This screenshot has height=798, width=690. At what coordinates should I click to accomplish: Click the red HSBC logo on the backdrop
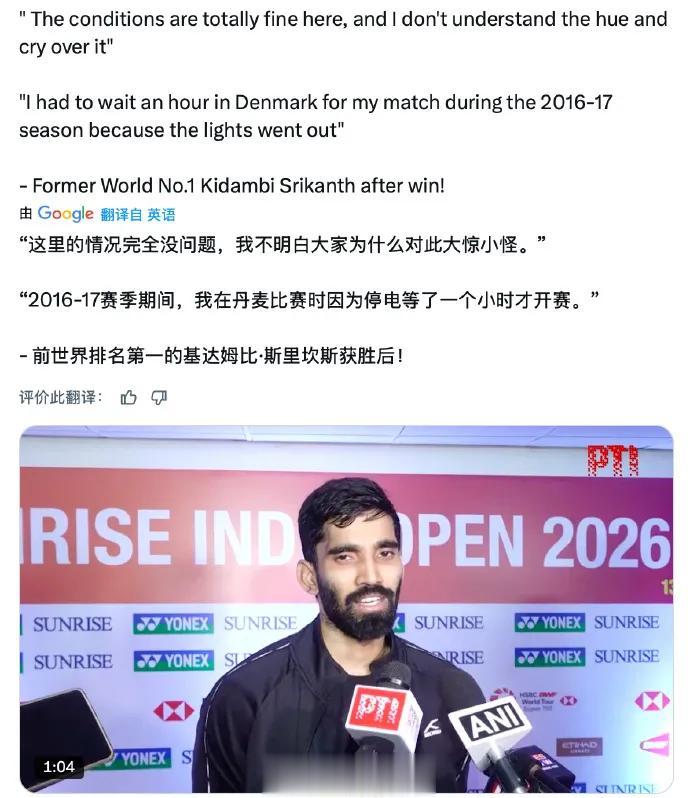pyautogui.click(x=174, y=710)
